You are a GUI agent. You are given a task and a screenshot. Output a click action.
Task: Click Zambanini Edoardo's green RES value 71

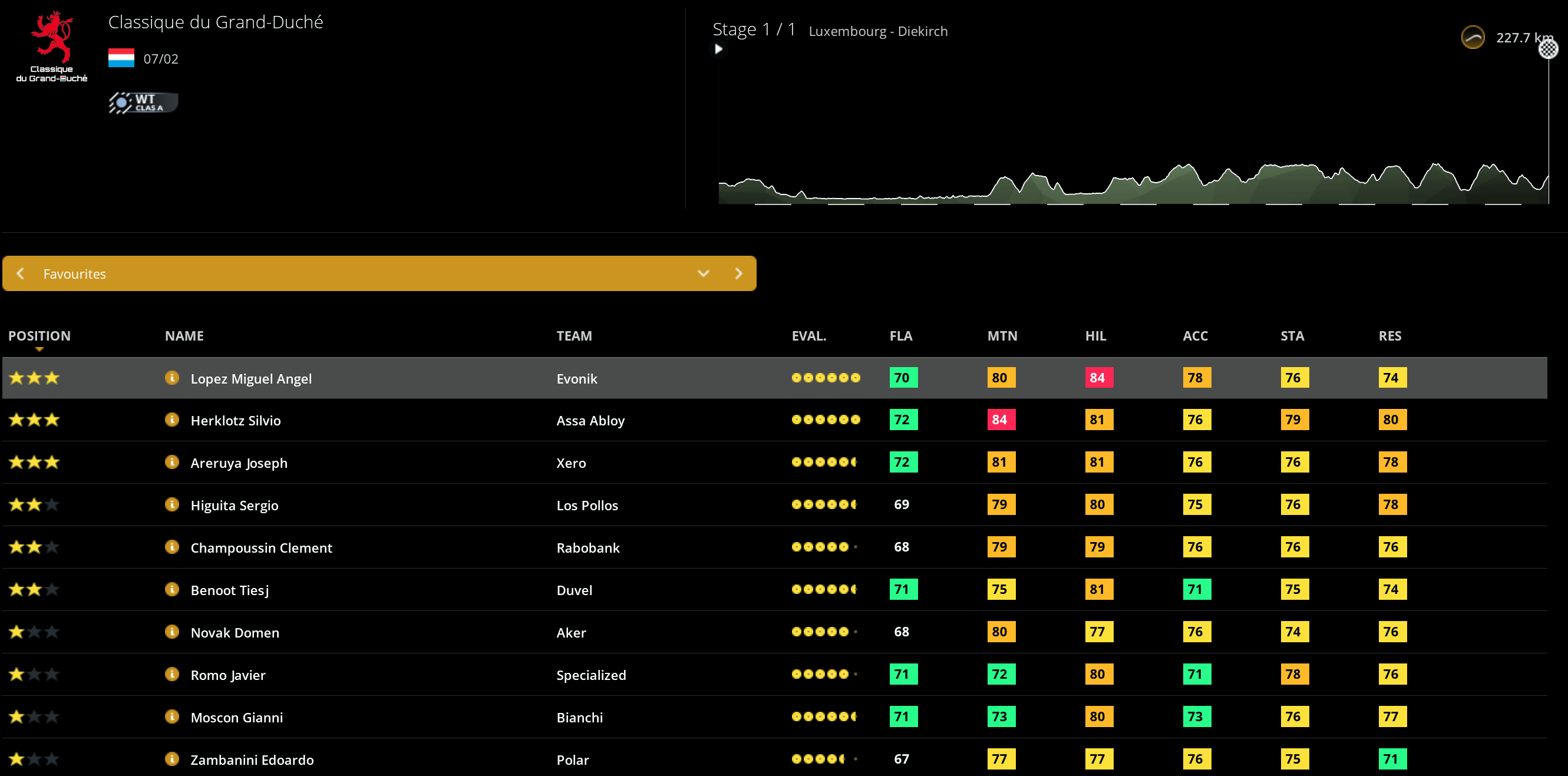point(1392,759)
